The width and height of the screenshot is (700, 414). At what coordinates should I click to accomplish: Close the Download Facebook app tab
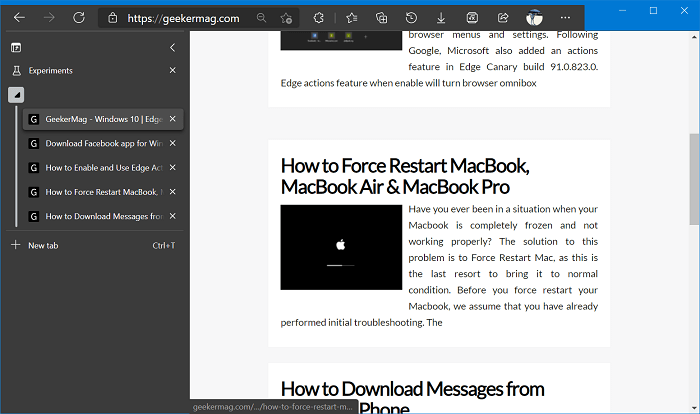point(173,143)
